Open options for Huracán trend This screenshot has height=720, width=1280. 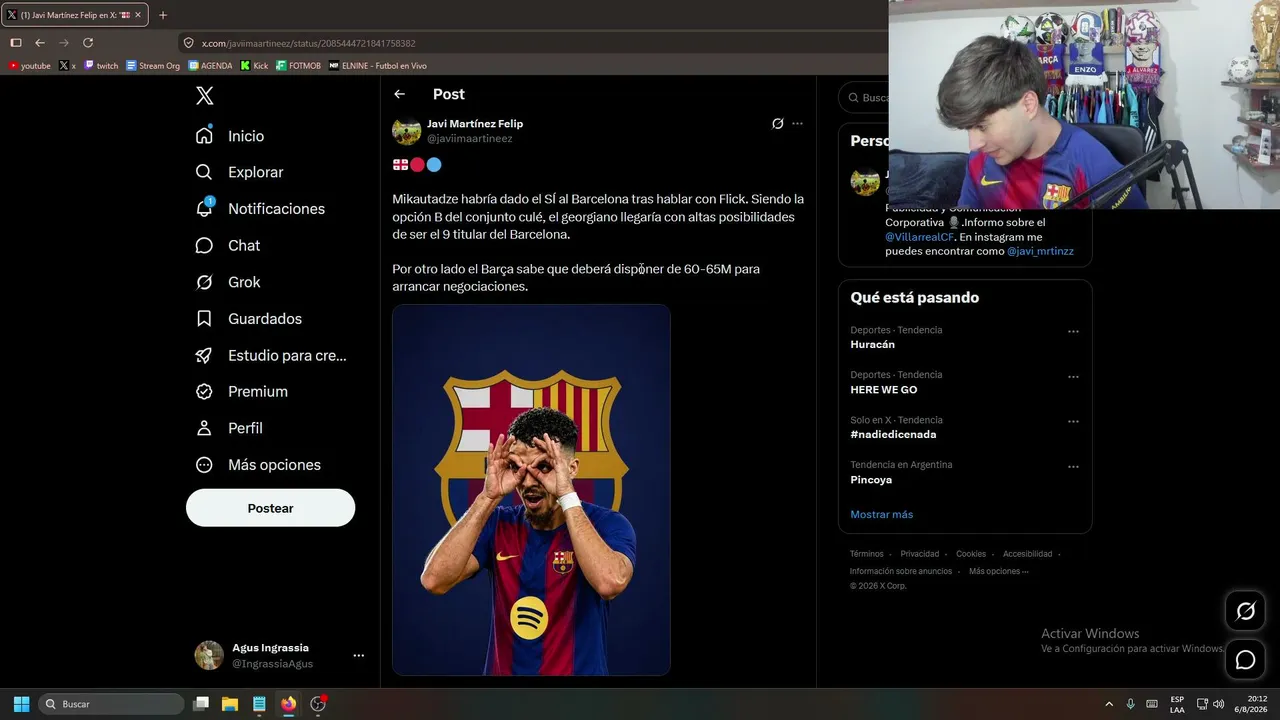(x=1073, y=331)
